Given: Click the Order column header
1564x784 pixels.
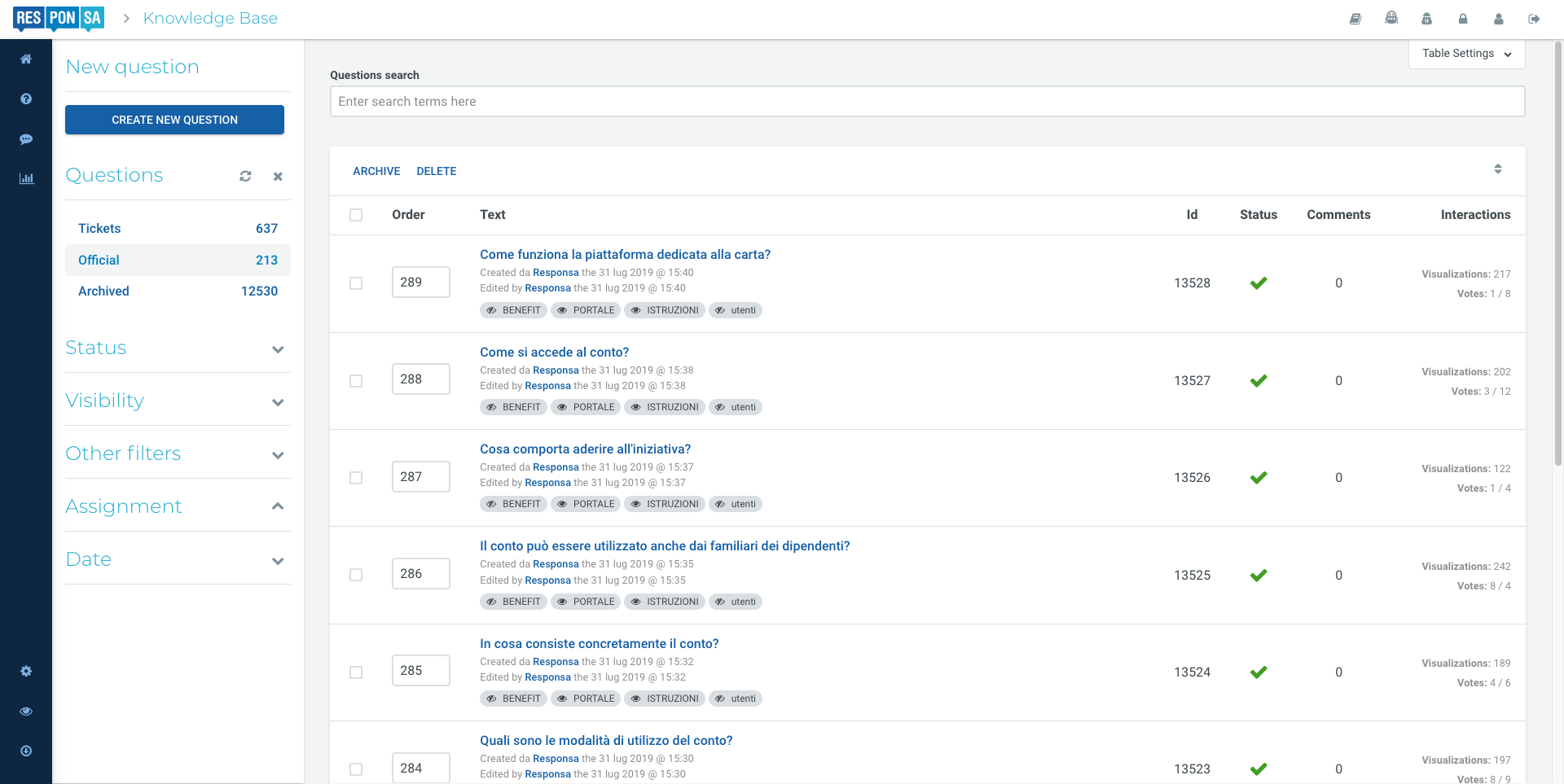Looking at the screenshot, I should [x=408, y=215].
